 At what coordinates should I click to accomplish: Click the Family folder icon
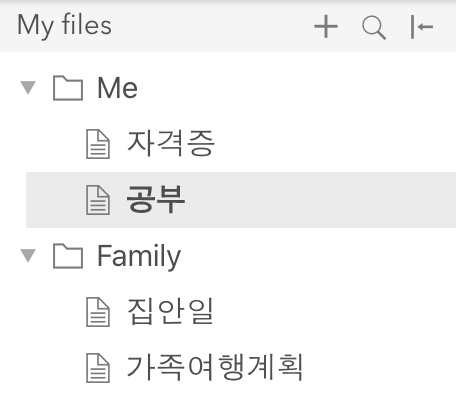click(68, 256)
